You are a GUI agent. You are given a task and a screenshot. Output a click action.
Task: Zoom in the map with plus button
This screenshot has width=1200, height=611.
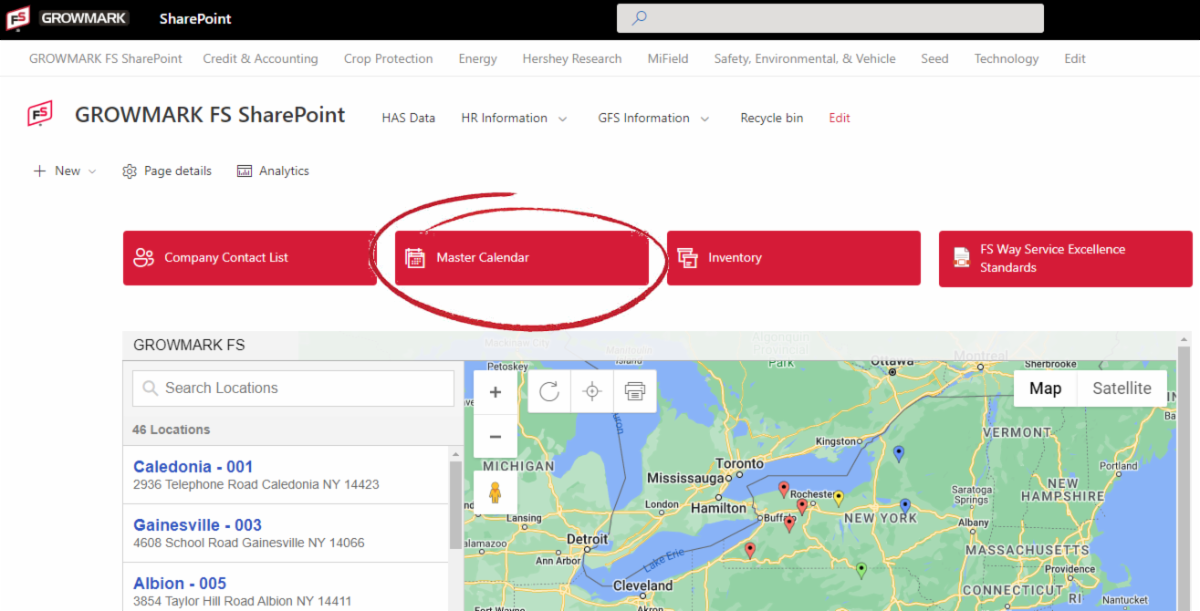pos(495,393)
